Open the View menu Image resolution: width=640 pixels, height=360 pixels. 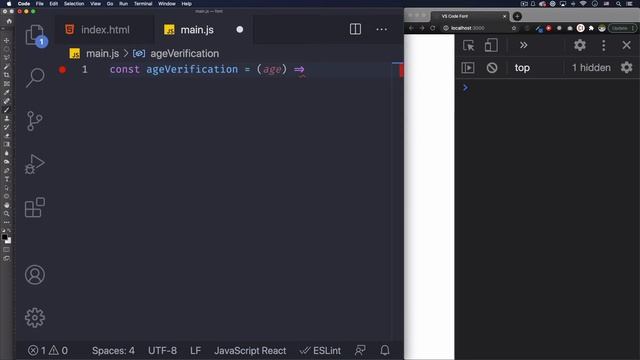96,4
